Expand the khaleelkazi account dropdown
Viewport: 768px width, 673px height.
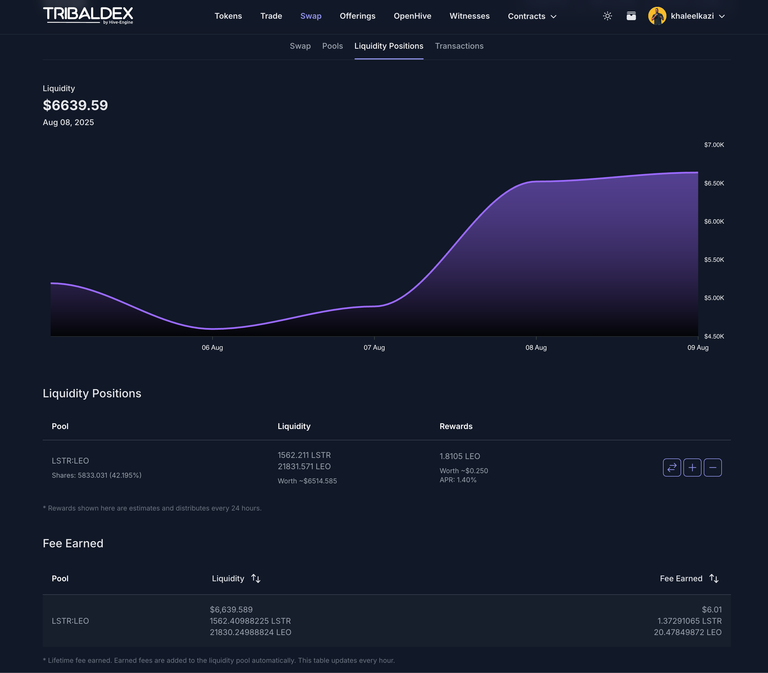[721, 16]
